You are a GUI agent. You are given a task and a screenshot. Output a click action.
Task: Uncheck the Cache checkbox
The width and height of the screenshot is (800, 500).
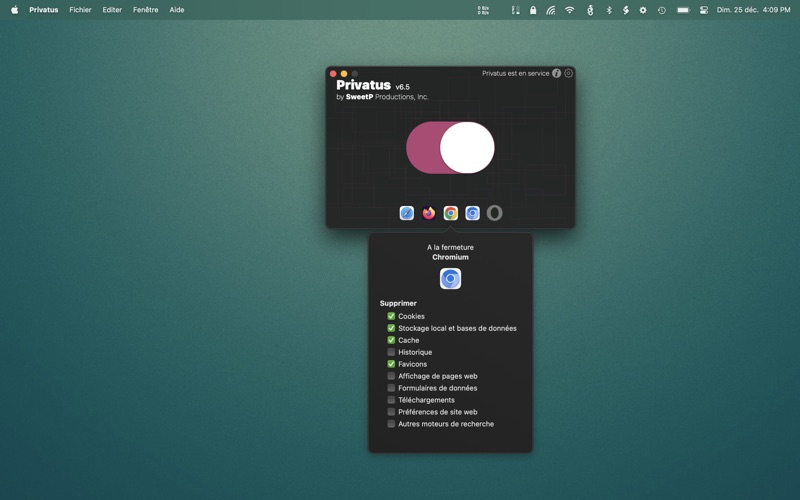pyautogui.click(x=391, y=340)
